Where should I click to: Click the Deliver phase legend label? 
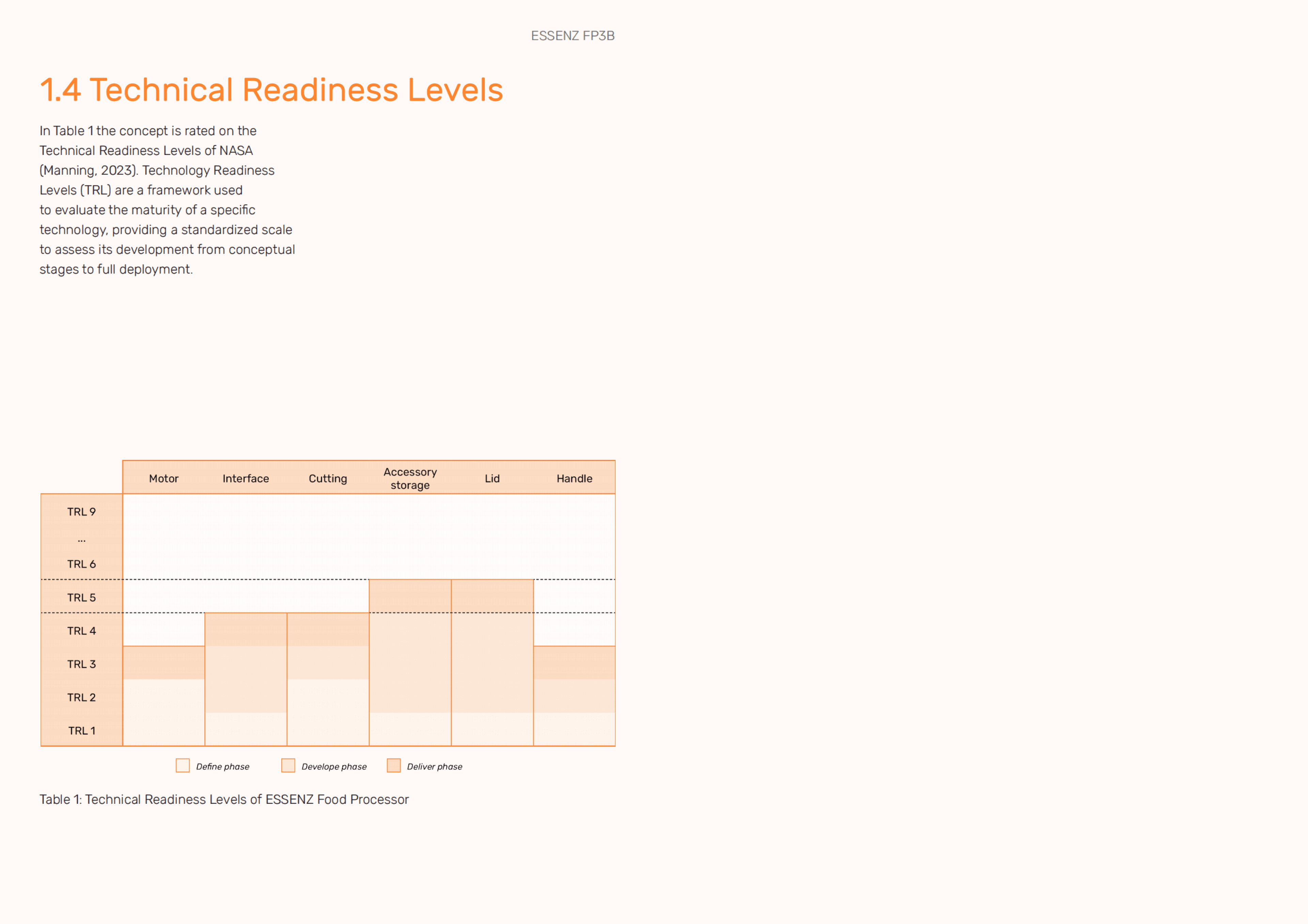coord(435,766)
